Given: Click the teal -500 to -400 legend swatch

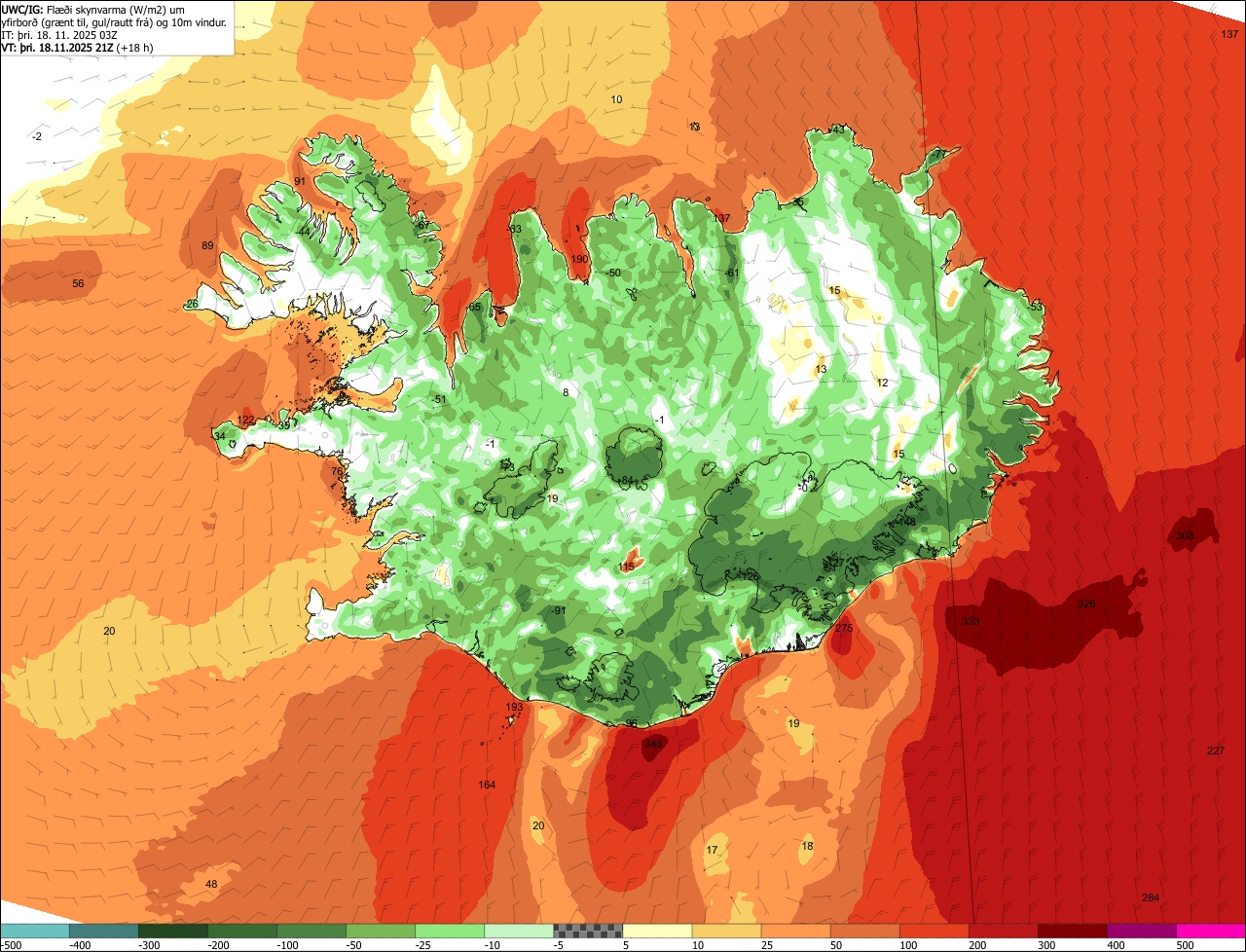Looking at the screenshot, I should tap(34, 931).
